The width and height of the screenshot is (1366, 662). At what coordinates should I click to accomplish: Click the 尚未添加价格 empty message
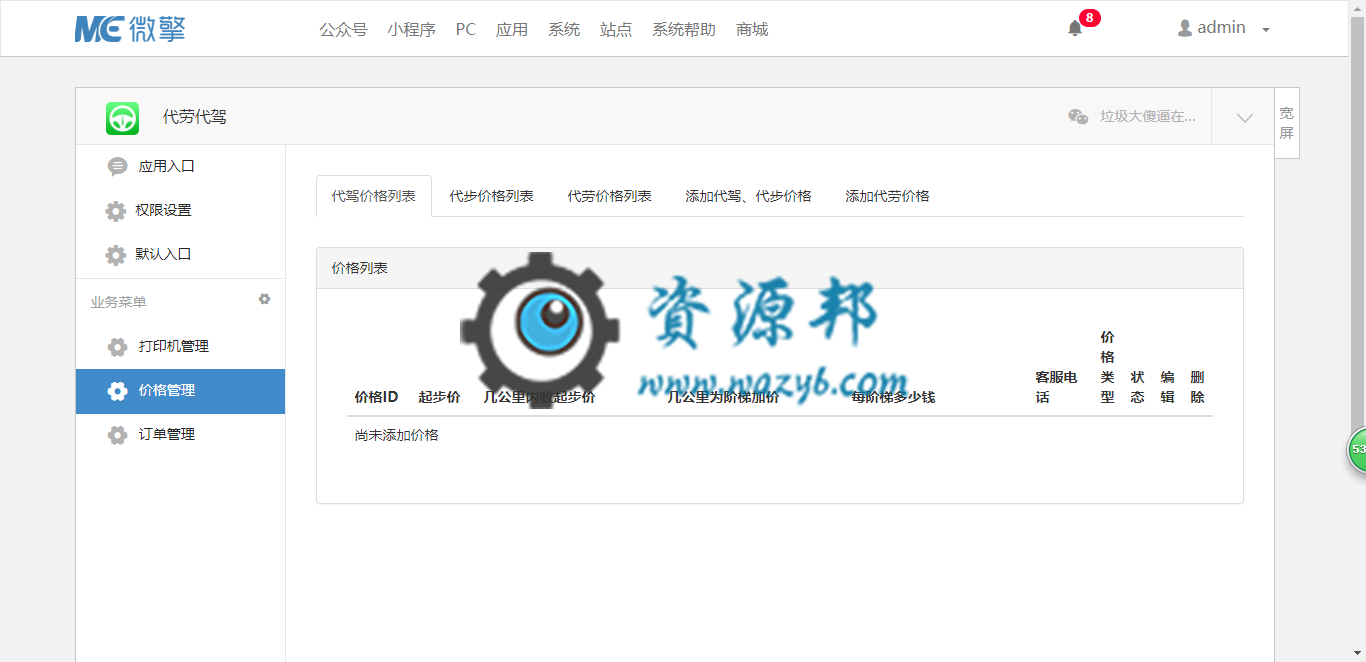tap(396, 435)
